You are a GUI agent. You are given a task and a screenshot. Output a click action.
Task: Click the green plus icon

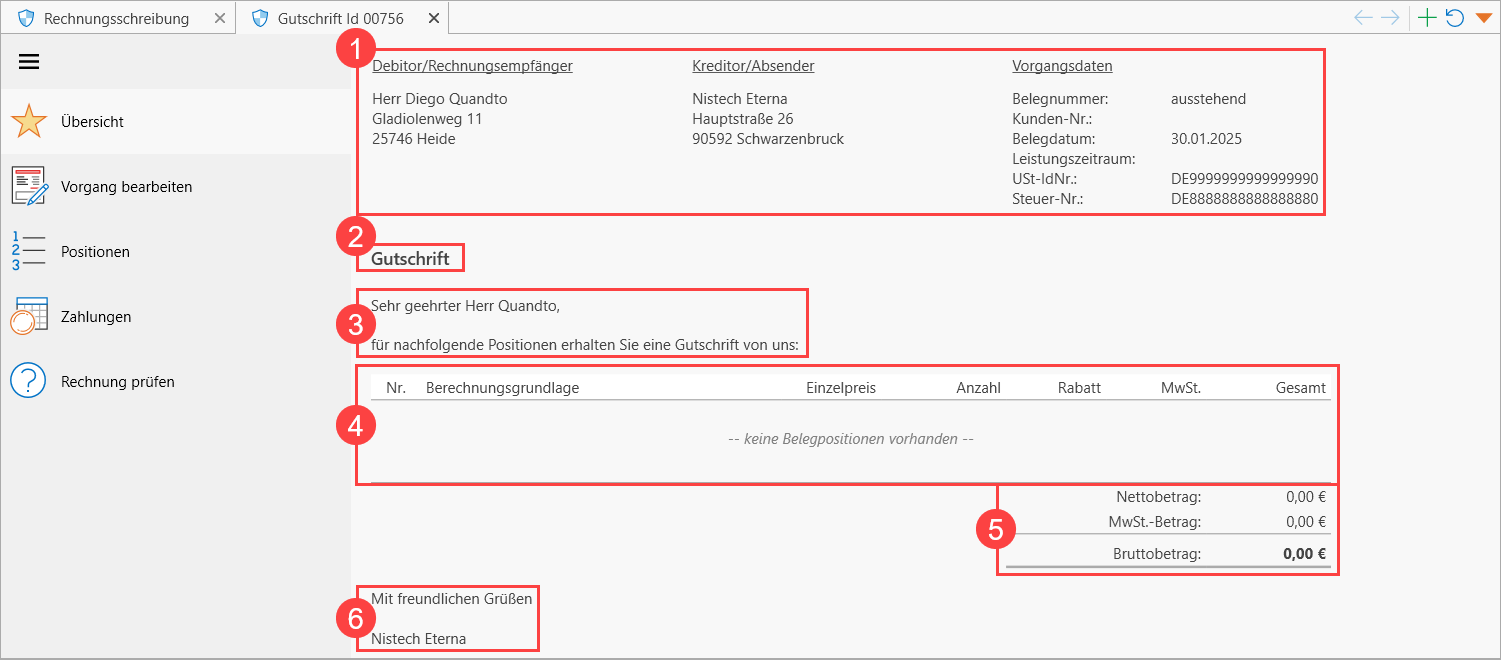(x=1428, y=18)
